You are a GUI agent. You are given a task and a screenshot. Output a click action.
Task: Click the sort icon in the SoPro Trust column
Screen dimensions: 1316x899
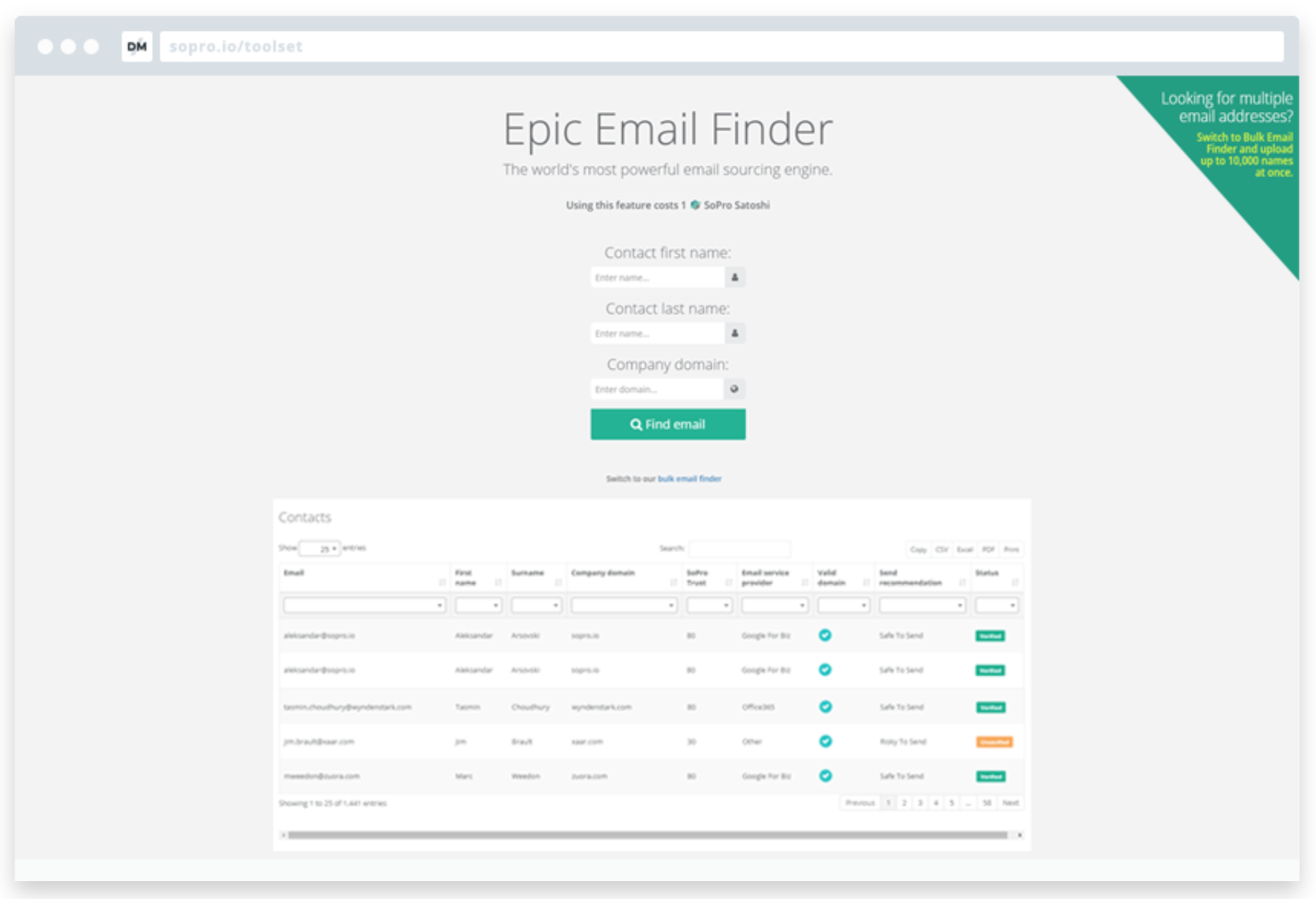(x=728, y=583)
